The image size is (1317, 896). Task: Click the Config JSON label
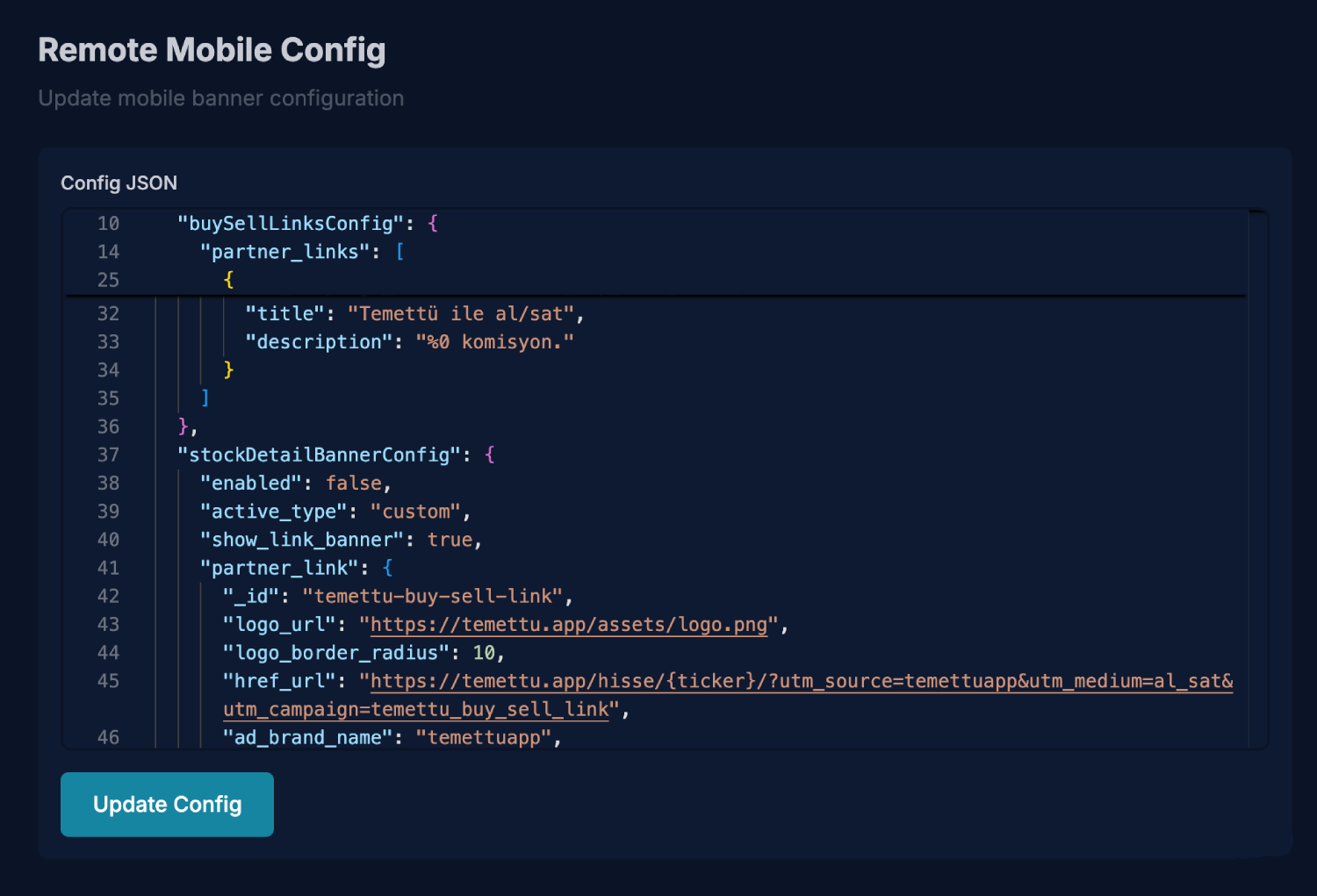tap(119, 183)
